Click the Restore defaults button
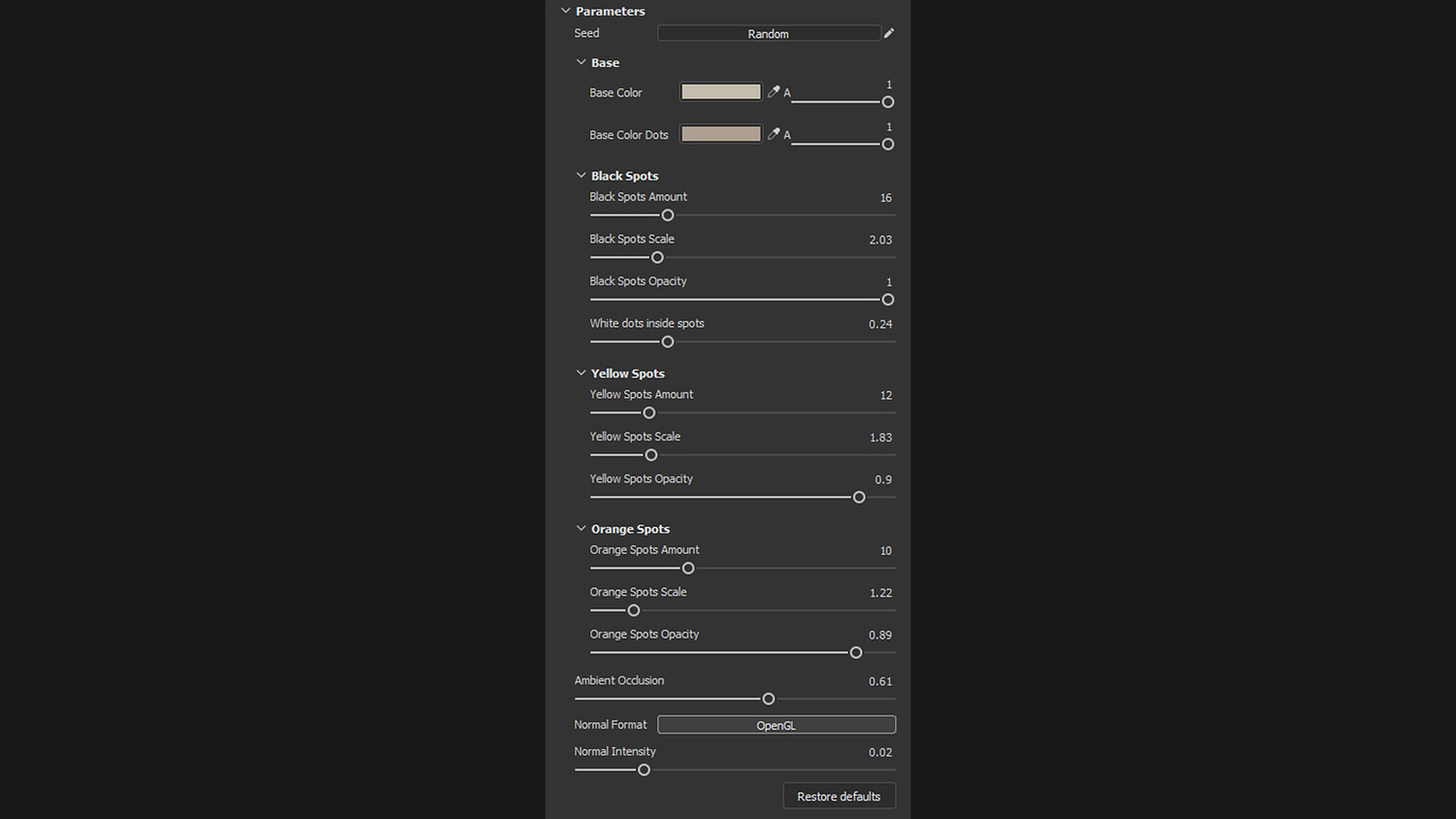The image size is (1456, 819). 839,797
